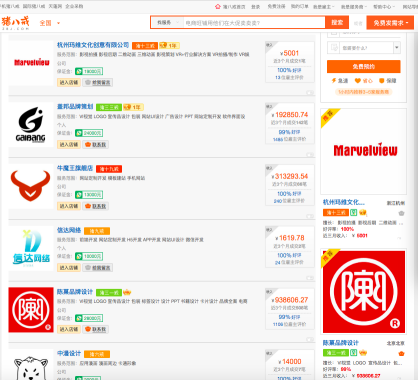
Task: Click the green level badge beside 盖邦品牌策划
Action: point(109,107)
